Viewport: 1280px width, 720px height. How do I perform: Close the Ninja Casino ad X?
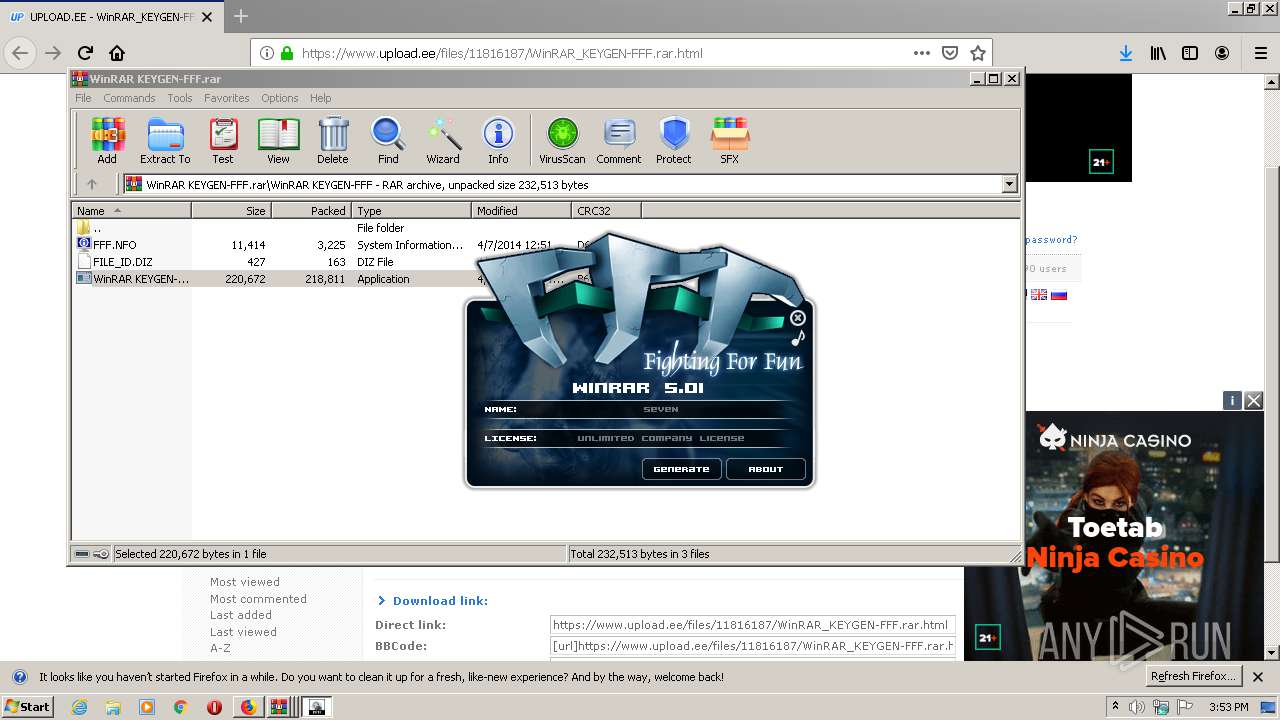click(1253, 401)
